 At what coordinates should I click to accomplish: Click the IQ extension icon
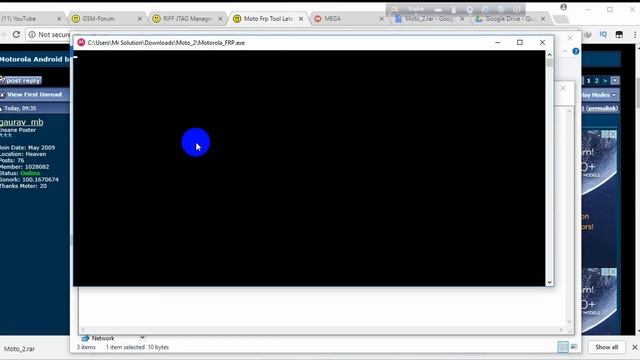603,35
